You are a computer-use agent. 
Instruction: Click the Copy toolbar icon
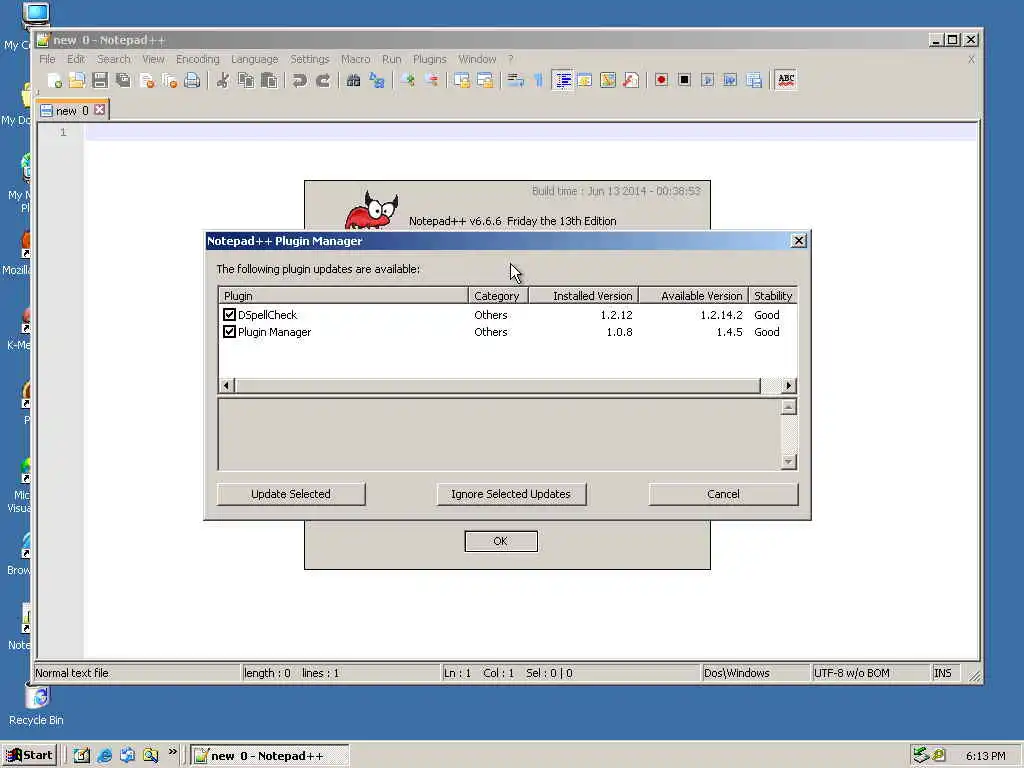click(246, 80)
